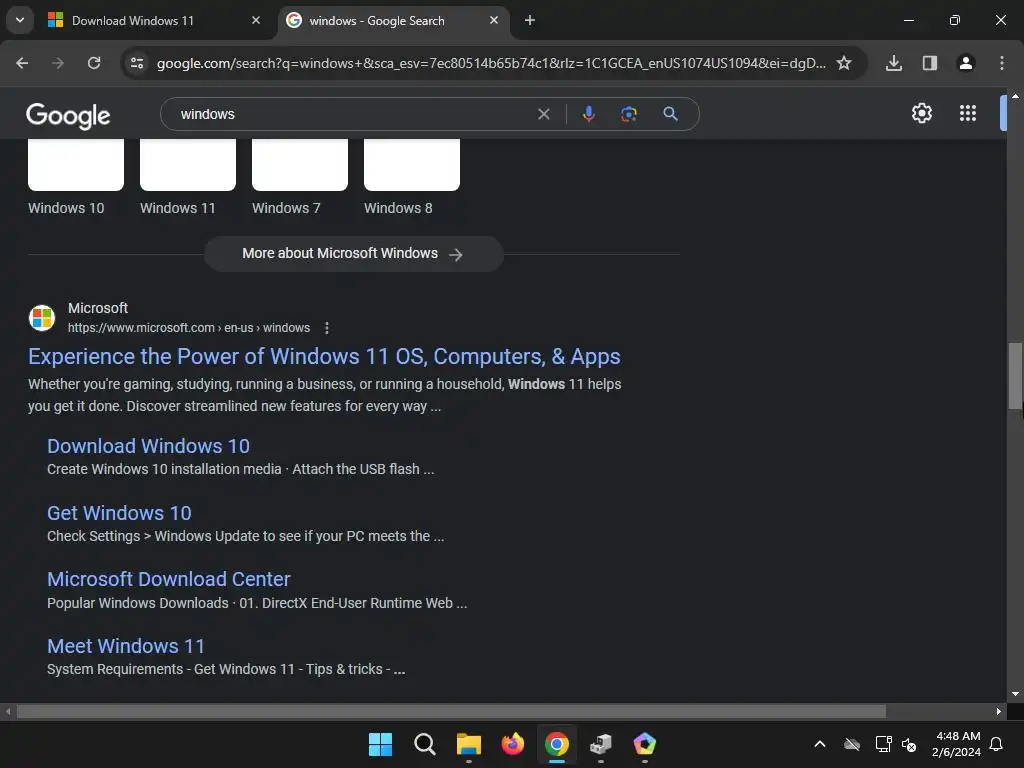
Task: Search by image with Google Lens icon
Action: [x=628, y=114]
